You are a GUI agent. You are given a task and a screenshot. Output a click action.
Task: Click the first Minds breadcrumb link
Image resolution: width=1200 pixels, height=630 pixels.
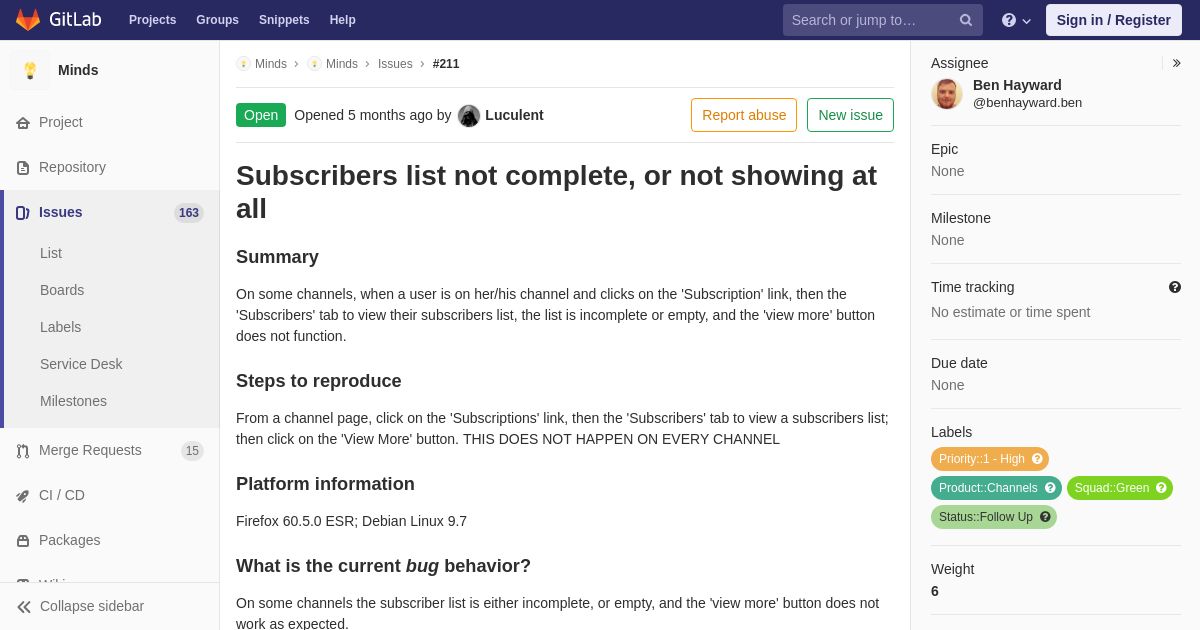[271, 64]
